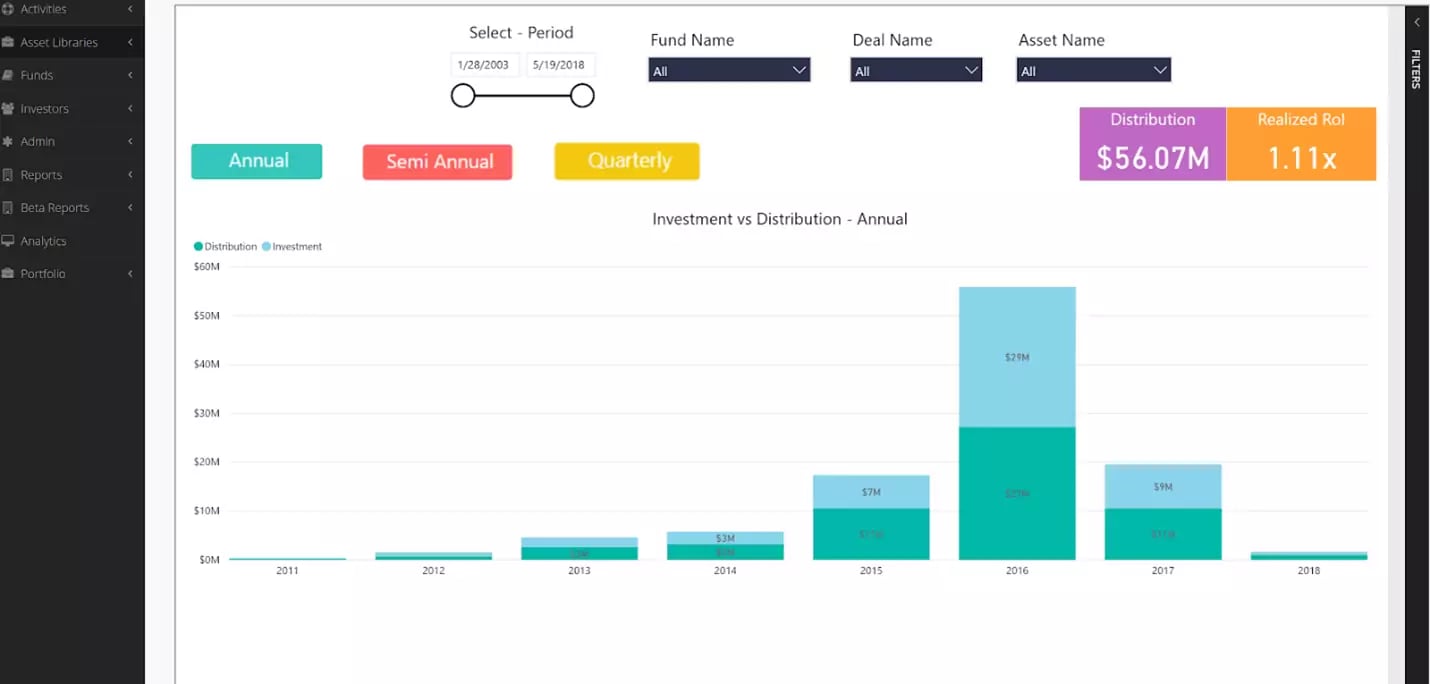This screenshot has height=684, width=1430.
Task: Select the Quarterly view button
Action: tap(627, 161)
